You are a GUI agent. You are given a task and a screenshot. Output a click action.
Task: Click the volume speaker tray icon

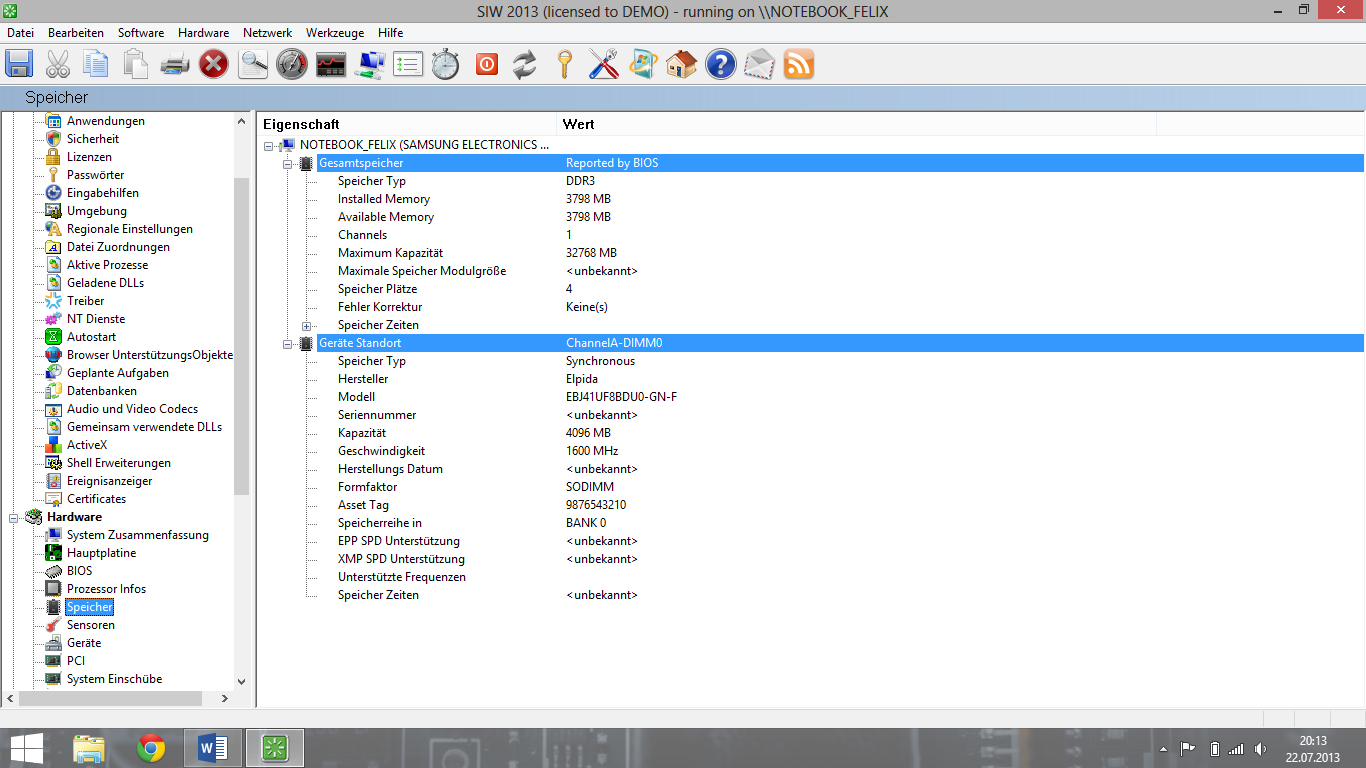[1260, 749]
